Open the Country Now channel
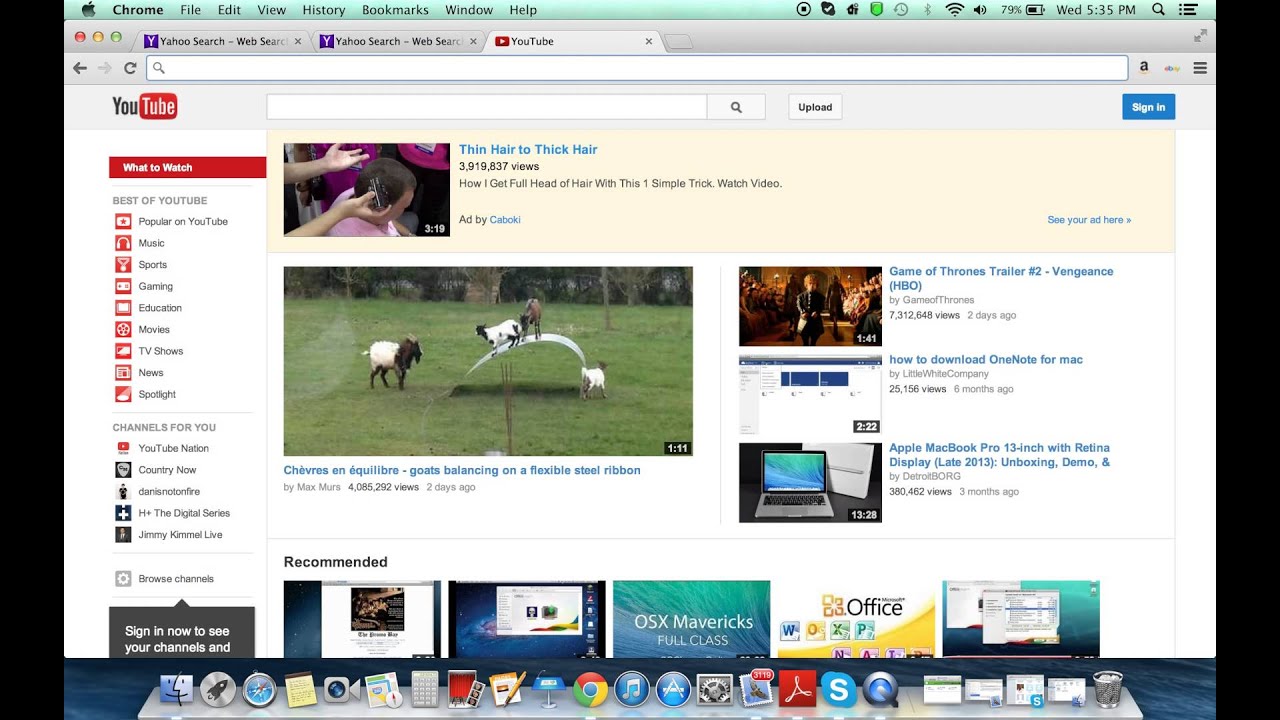 coord(167,470)
